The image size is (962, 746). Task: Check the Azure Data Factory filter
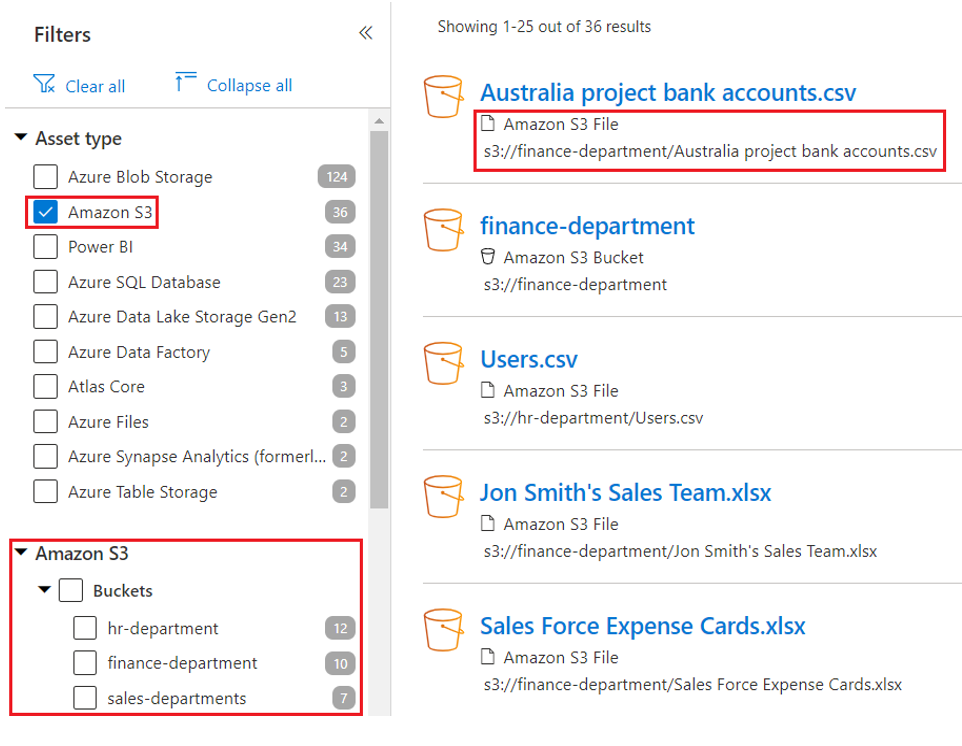(x=45, y=352)
